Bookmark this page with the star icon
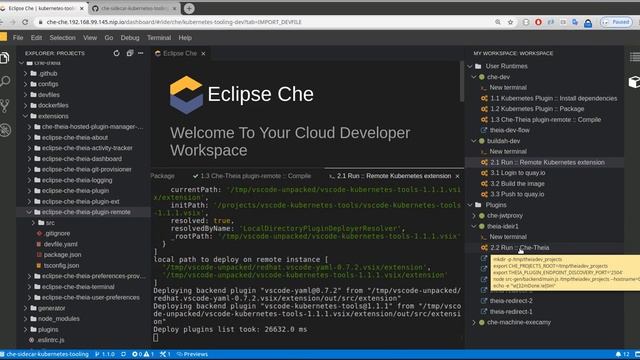The height and width of the screenshot is (360, 640). pyautogui.click(x=510, y=22)
